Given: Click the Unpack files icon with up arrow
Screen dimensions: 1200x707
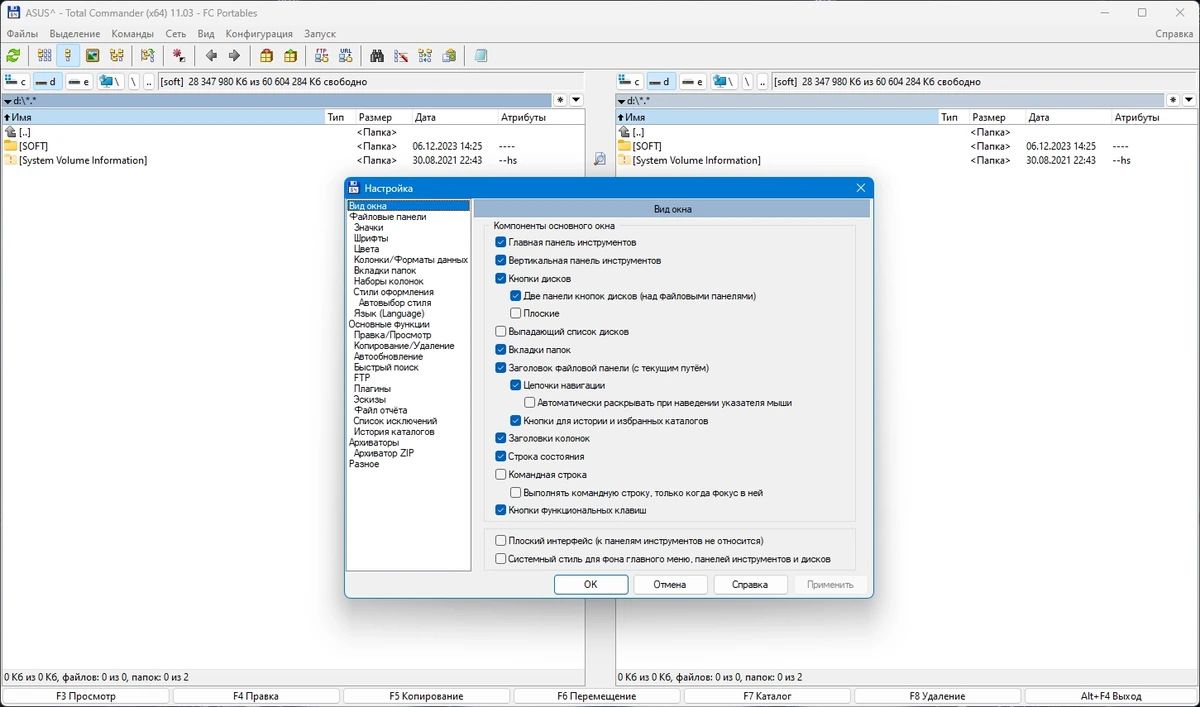Looking at the screenshot, I should point(290,56).
